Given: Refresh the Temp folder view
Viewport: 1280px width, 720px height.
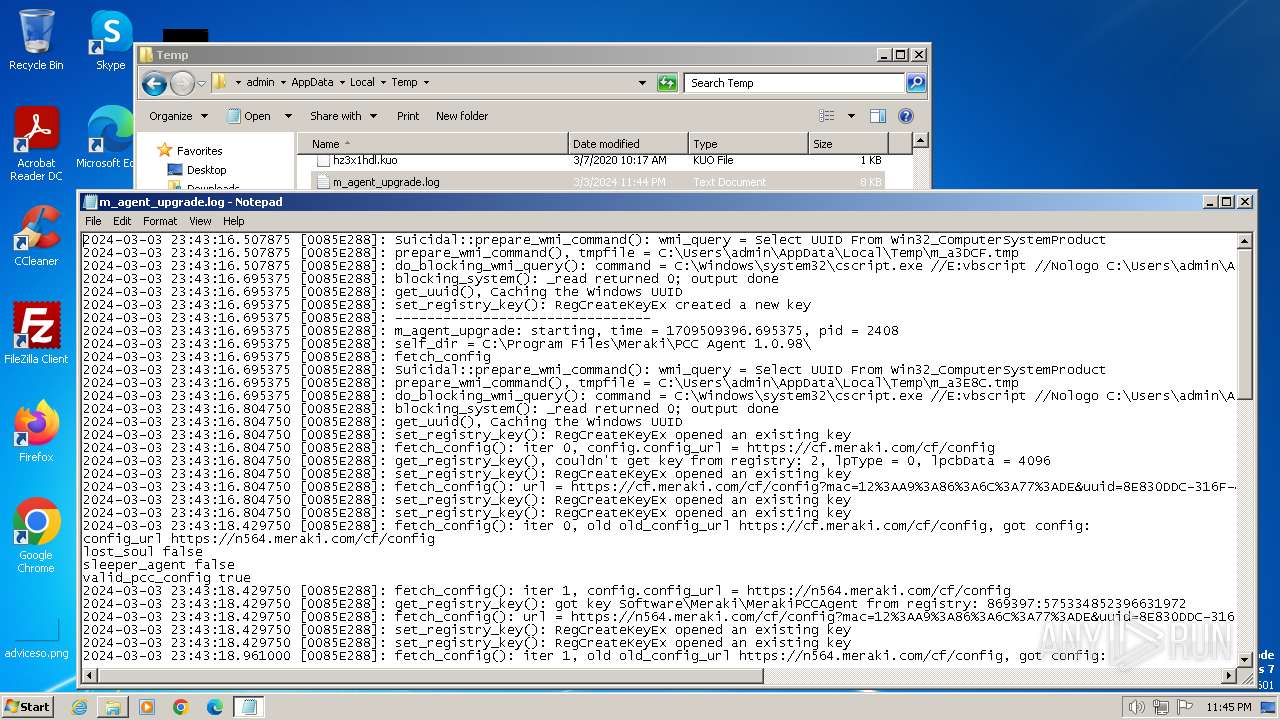Looking at the screenshot, I should pyautogui.click(x=667, y=83).
